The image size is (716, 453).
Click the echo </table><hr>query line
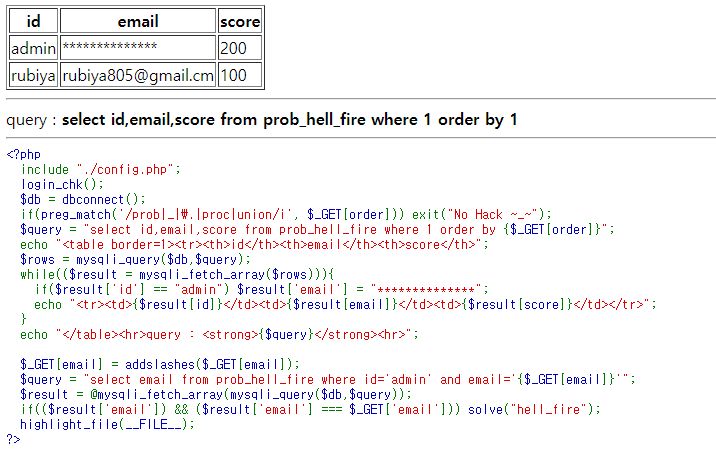tap(219, 335)
